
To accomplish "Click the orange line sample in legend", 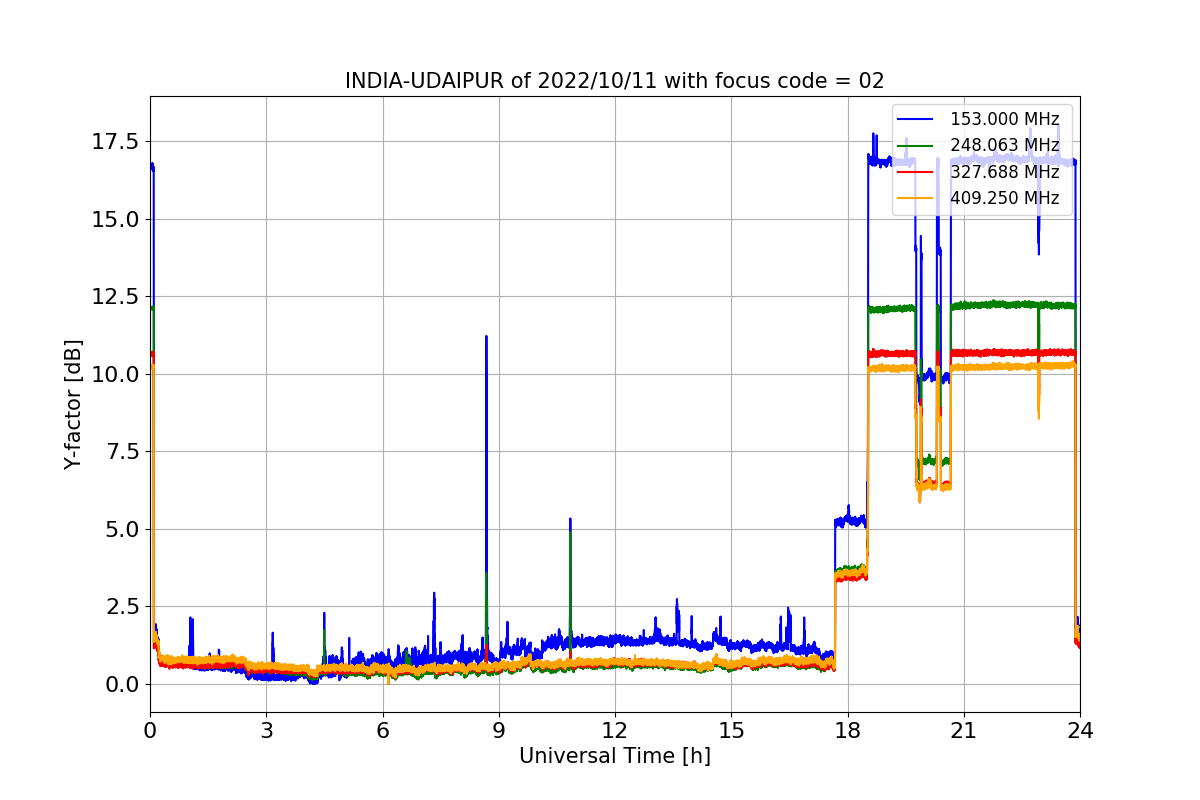I will 916,198.
